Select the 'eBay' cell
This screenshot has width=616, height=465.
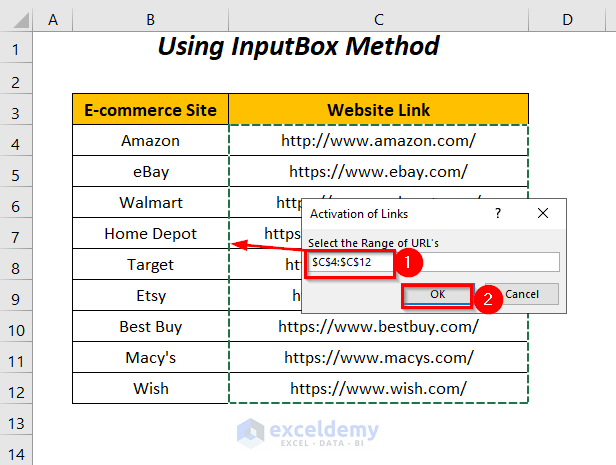150,171
